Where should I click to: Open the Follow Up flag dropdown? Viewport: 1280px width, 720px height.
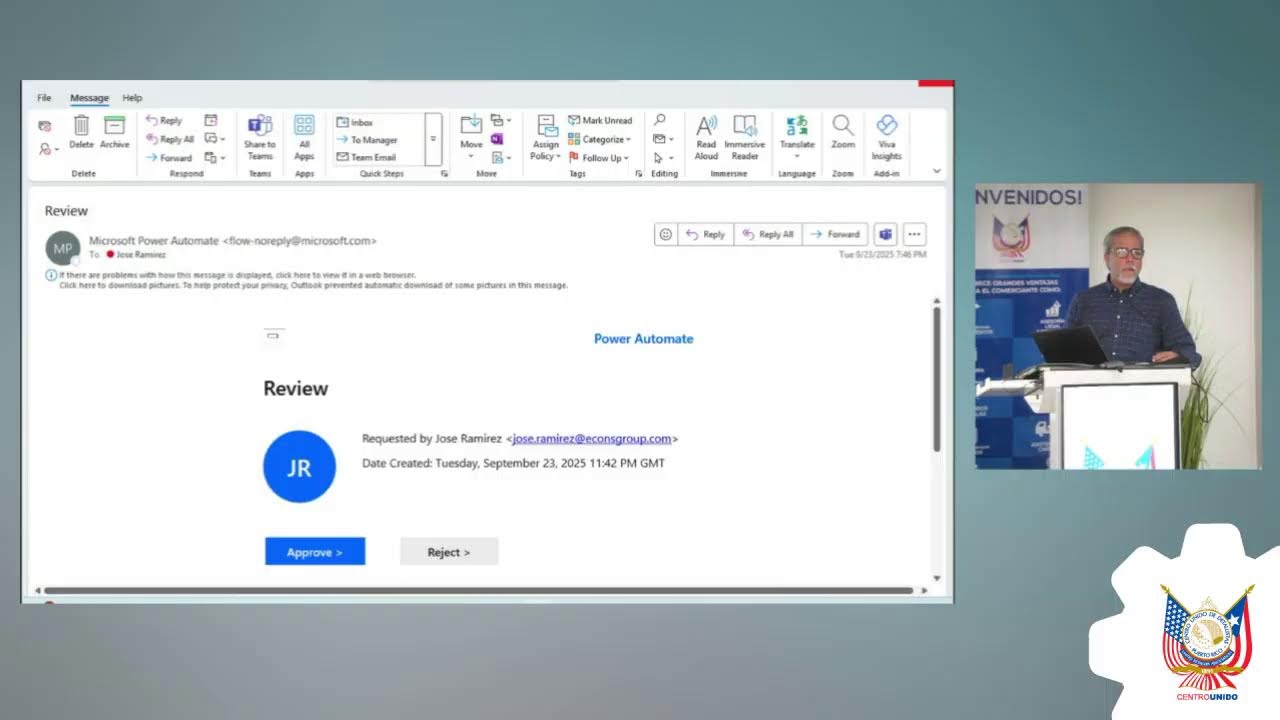click(x=599, y=157)
